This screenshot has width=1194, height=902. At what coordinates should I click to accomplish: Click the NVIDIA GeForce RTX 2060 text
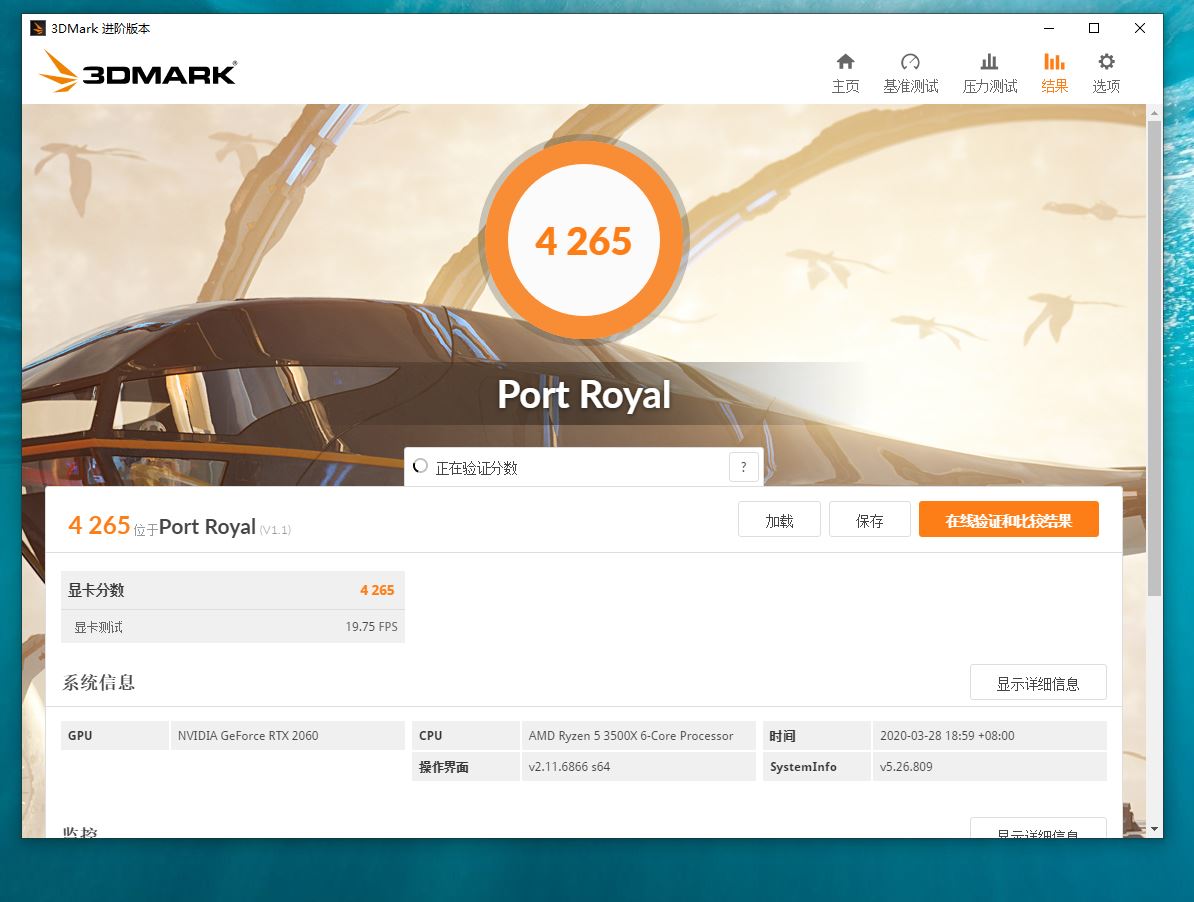pyautogui.click(x=248, y=735)
